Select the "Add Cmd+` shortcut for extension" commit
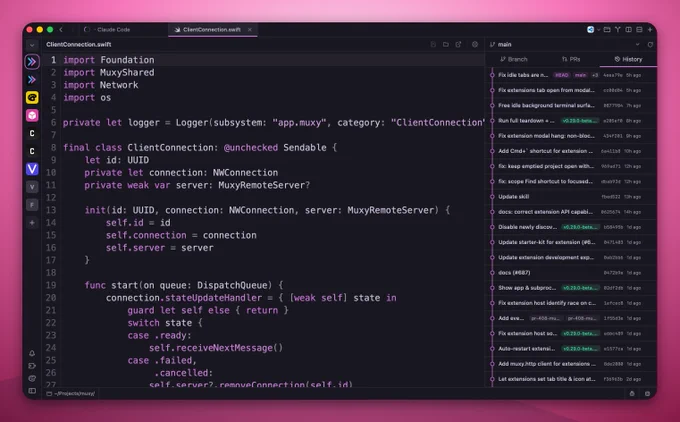Image resolution: width=680 pixels, height=422 pixels. tap(572, 151)
